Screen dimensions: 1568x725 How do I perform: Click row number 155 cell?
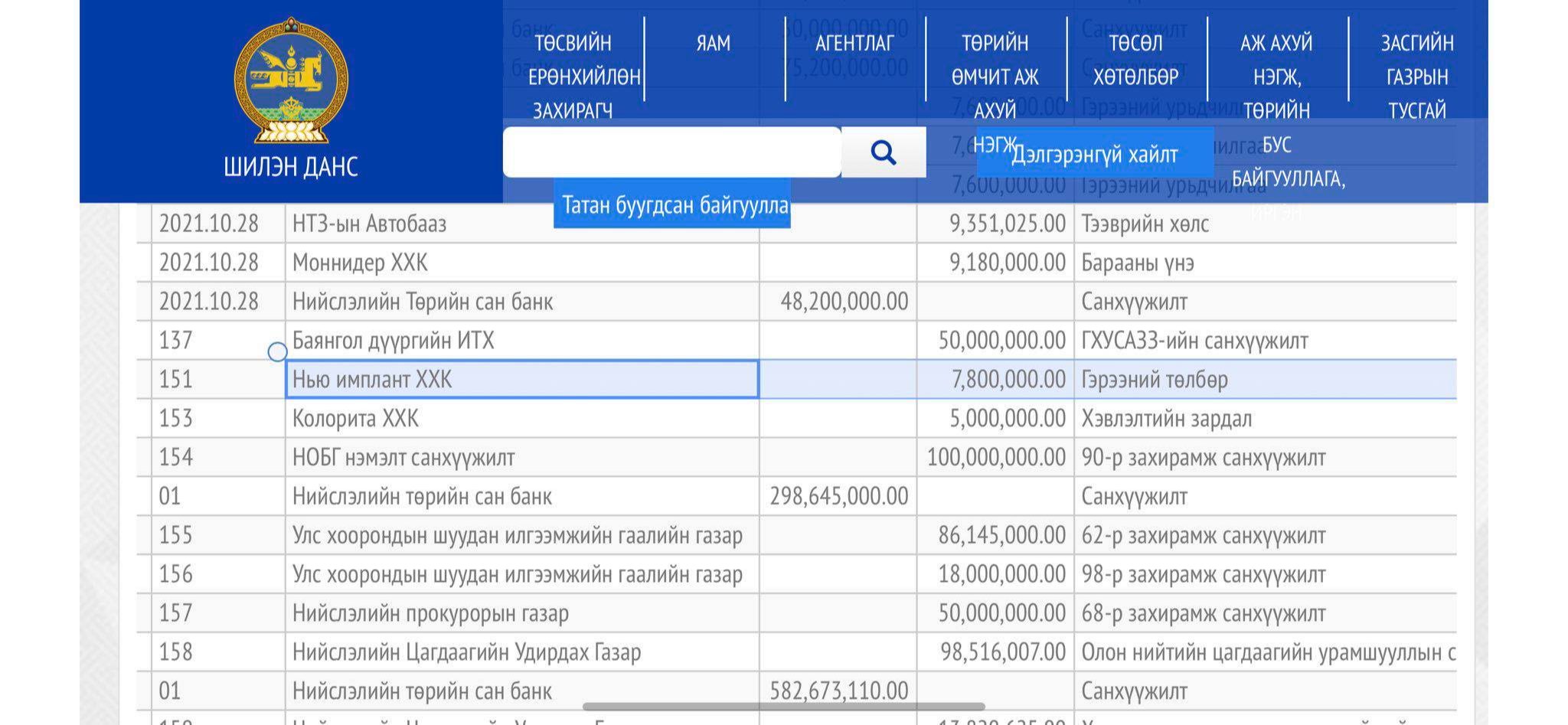coord(218,535)
